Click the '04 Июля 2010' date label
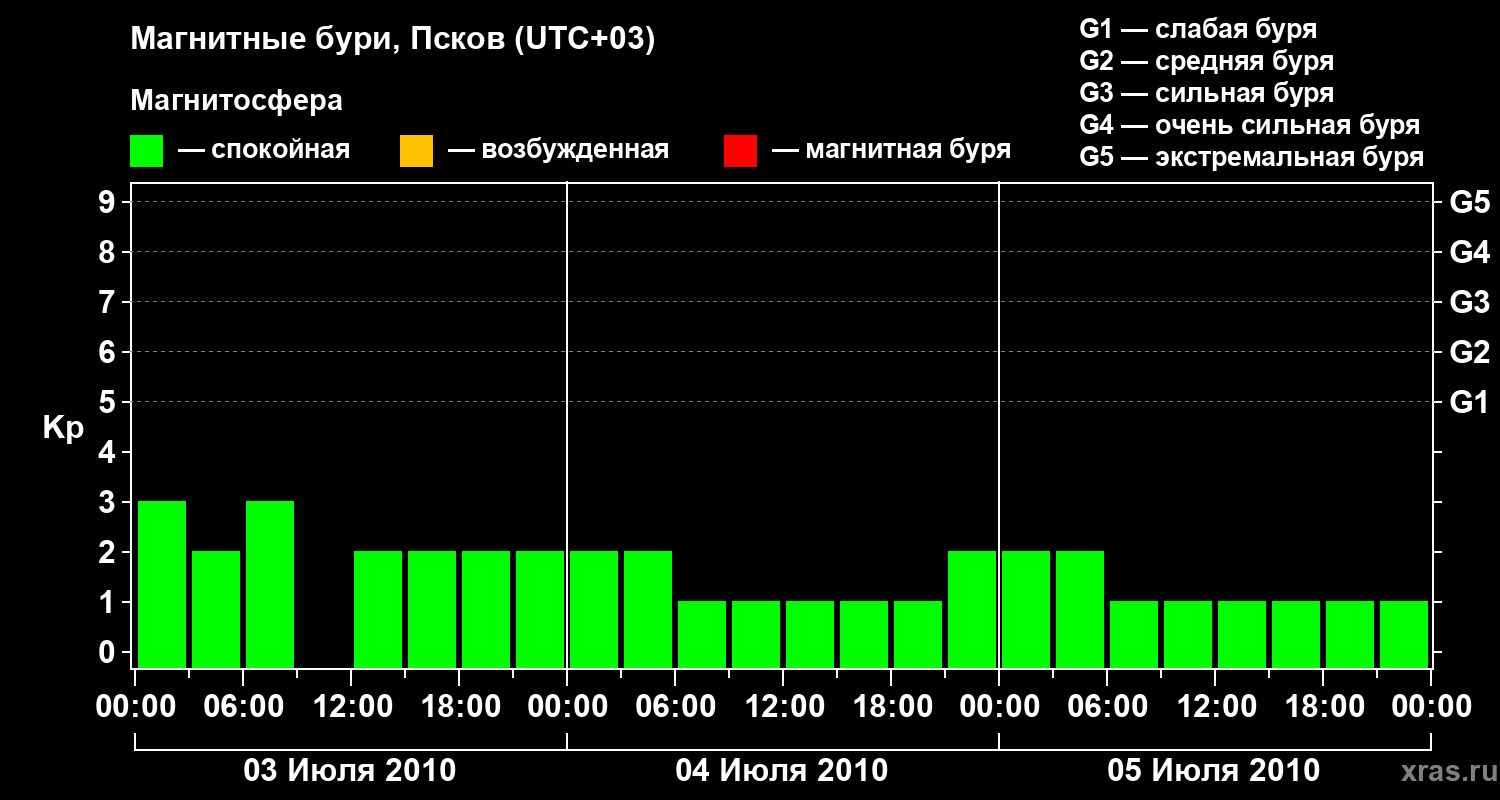 (x=782, y=771)
